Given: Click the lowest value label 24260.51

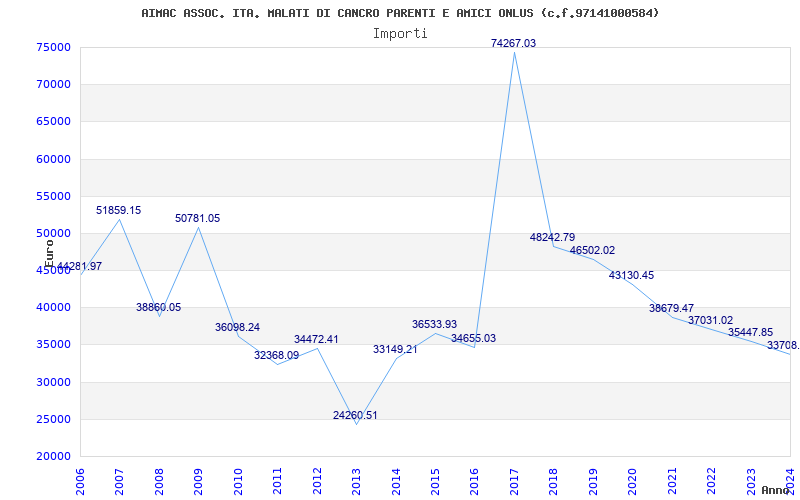Looking at the screenshot, I should pyautogui.click(x=355, y=415).
